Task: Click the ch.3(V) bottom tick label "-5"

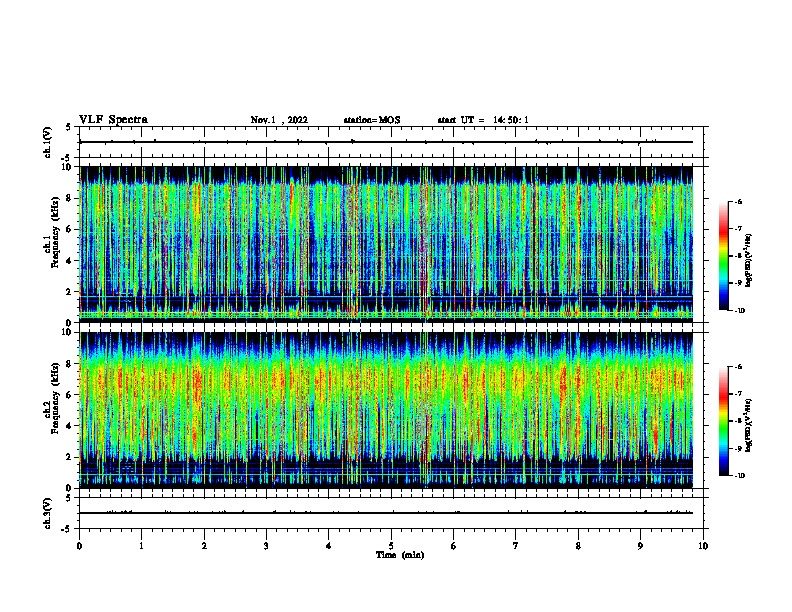Action: coord(67,529)
